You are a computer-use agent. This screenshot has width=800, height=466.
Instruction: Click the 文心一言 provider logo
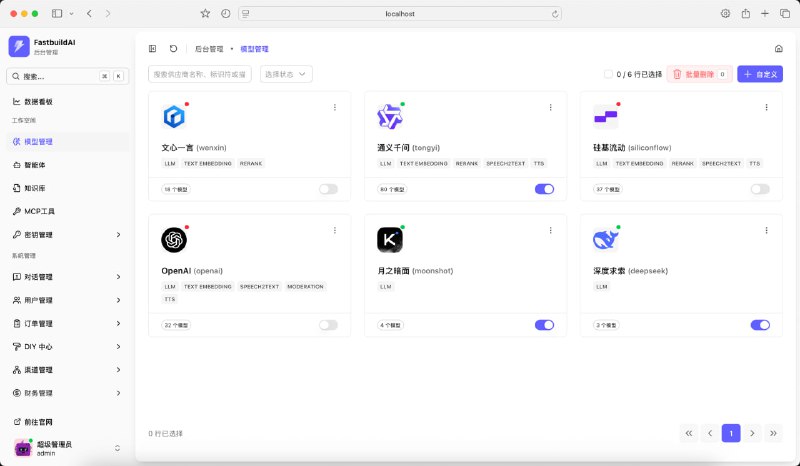[x=174, y=116]
